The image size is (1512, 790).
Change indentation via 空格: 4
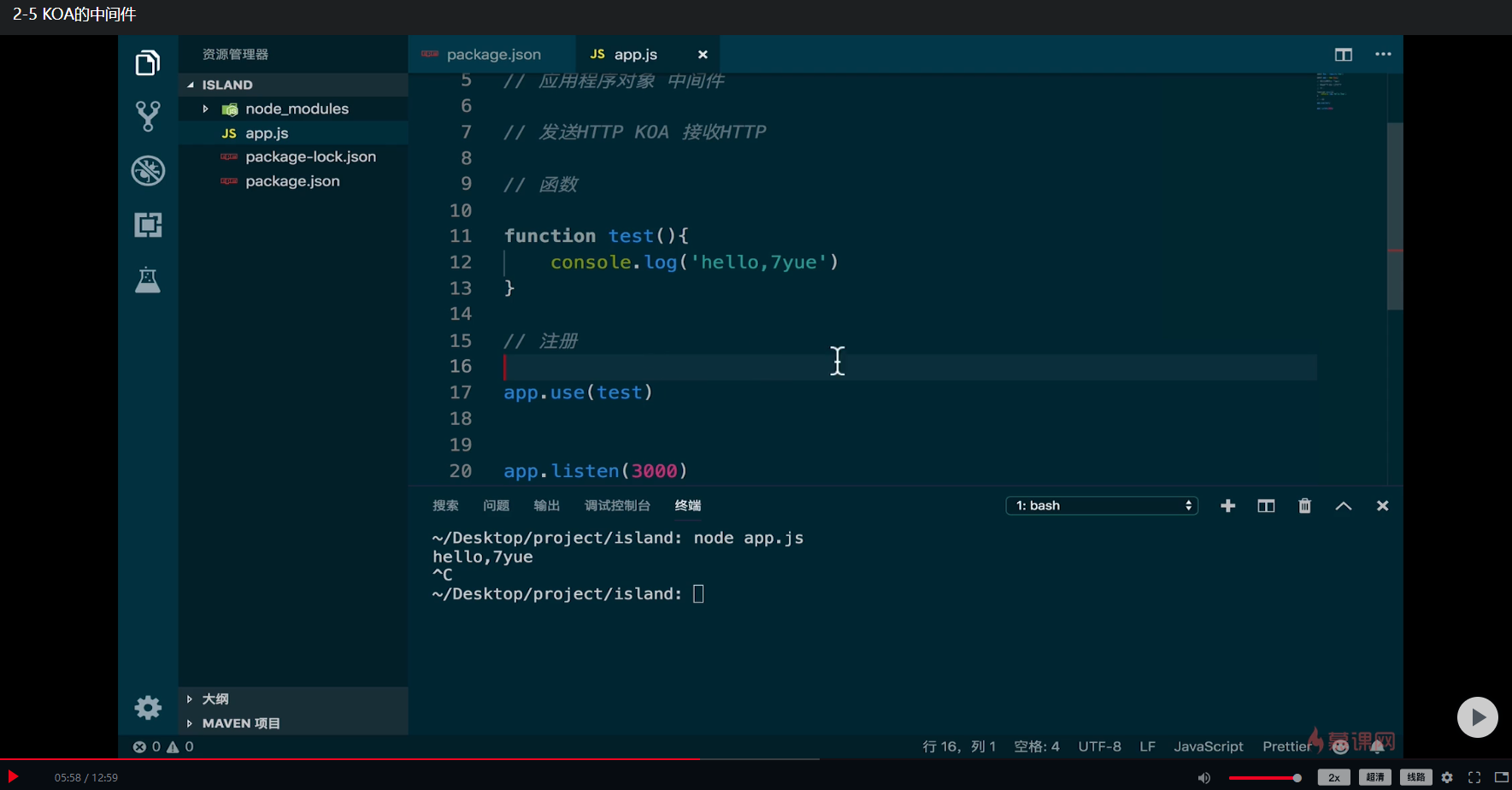click(x=1037, y=746)
